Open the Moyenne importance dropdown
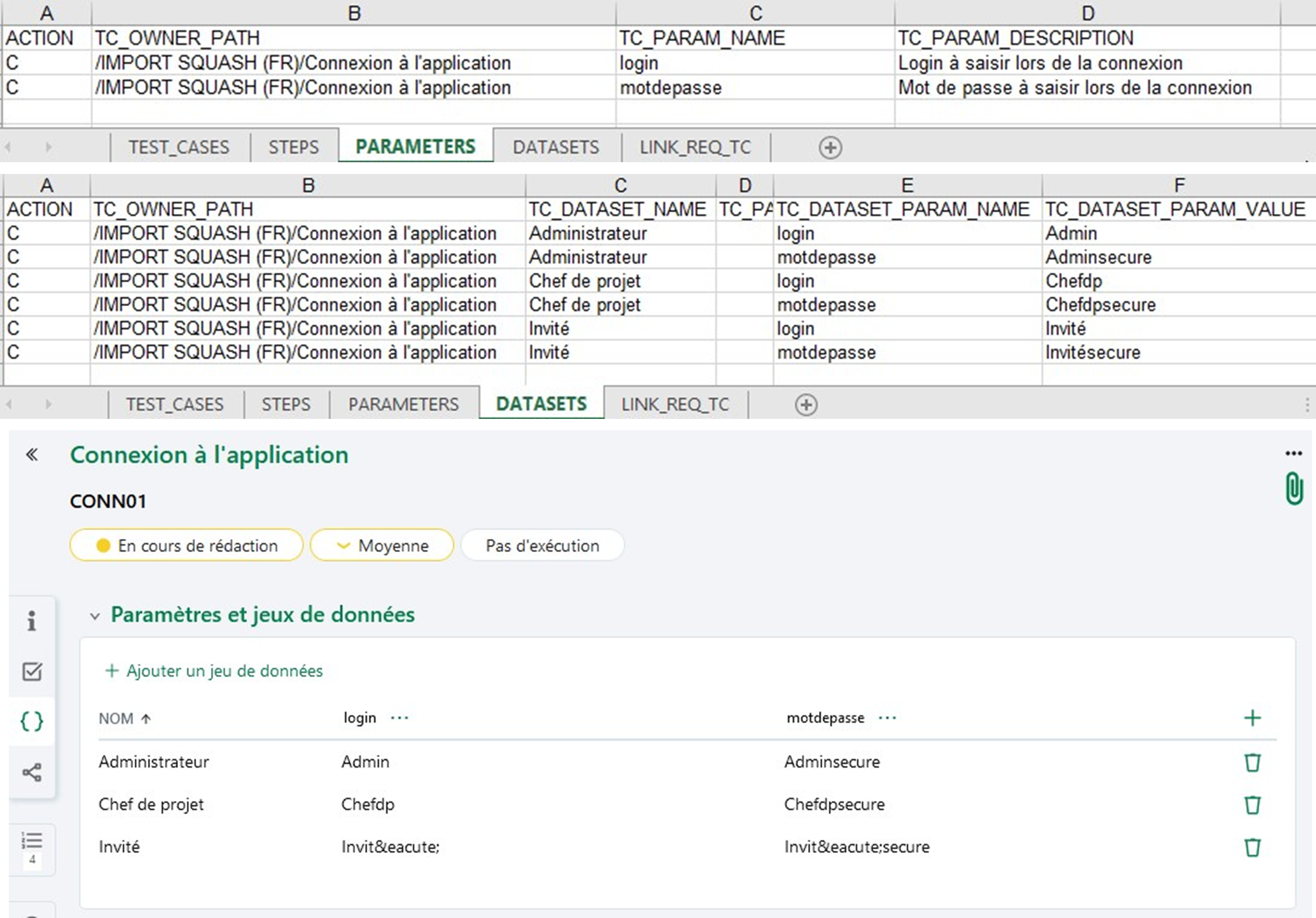1316x918 pixels. [381, 545]
